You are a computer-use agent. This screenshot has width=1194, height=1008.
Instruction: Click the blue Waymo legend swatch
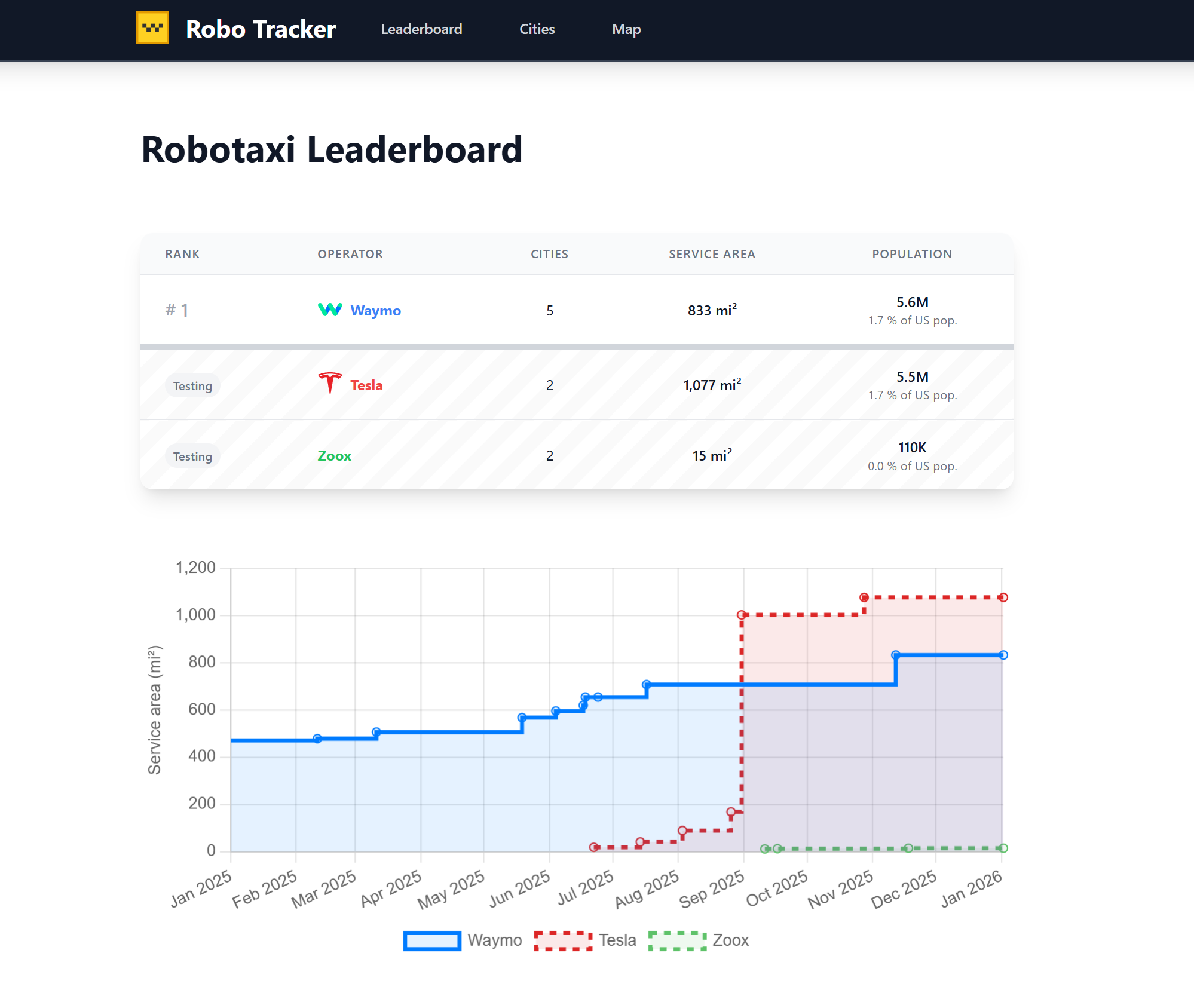coord(432,941)
